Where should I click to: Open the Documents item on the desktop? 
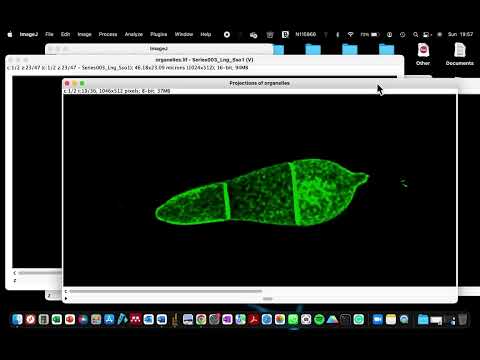pos(460,54)
